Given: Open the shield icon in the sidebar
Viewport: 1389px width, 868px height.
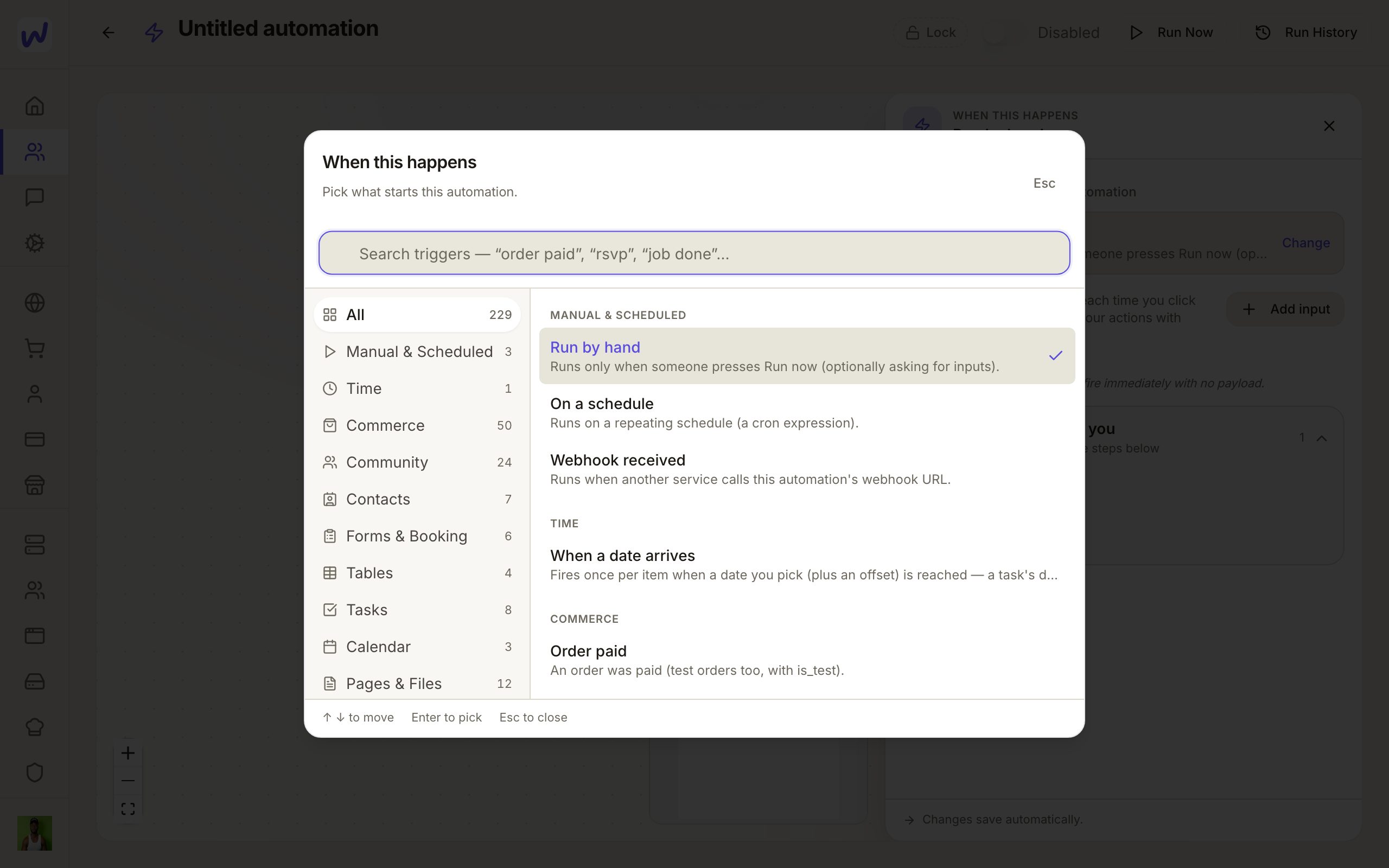Looking at the screenshot, I should click(x=34, y=772).
